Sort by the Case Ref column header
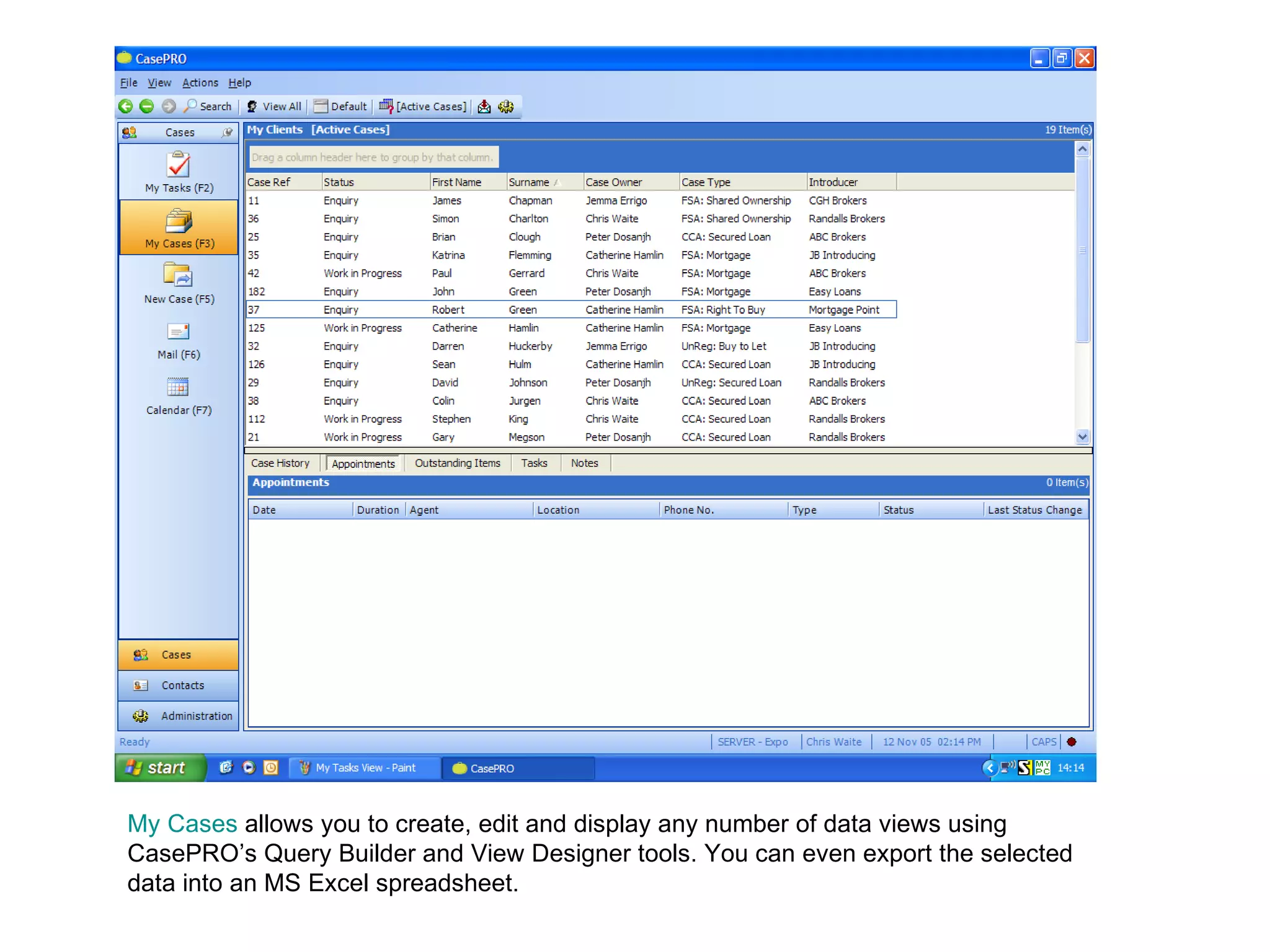This screenshot has height=952, width=1270. pyautogui.click(x=283, y=182)
